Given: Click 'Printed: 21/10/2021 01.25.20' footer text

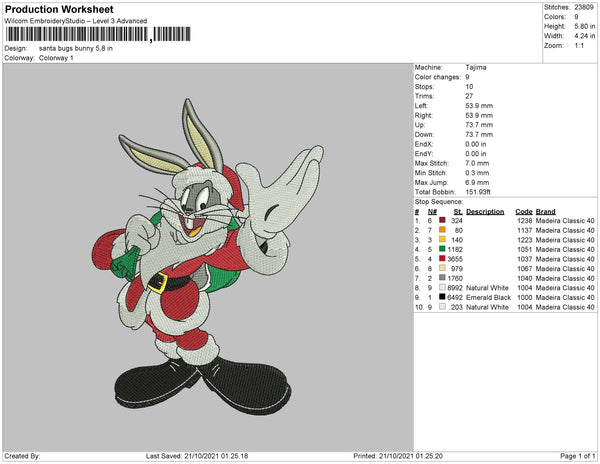Looking at the screenshot, I should pyautogui.click(x=398, y=456).
